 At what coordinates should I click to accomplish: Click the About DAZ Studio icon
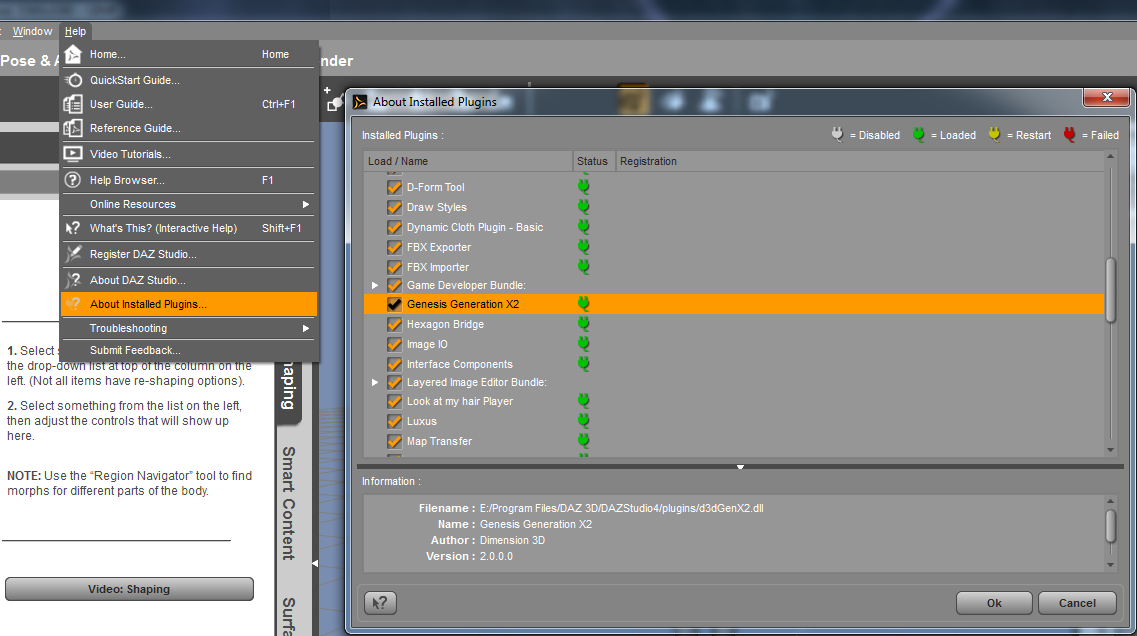[x=73, y=280]
